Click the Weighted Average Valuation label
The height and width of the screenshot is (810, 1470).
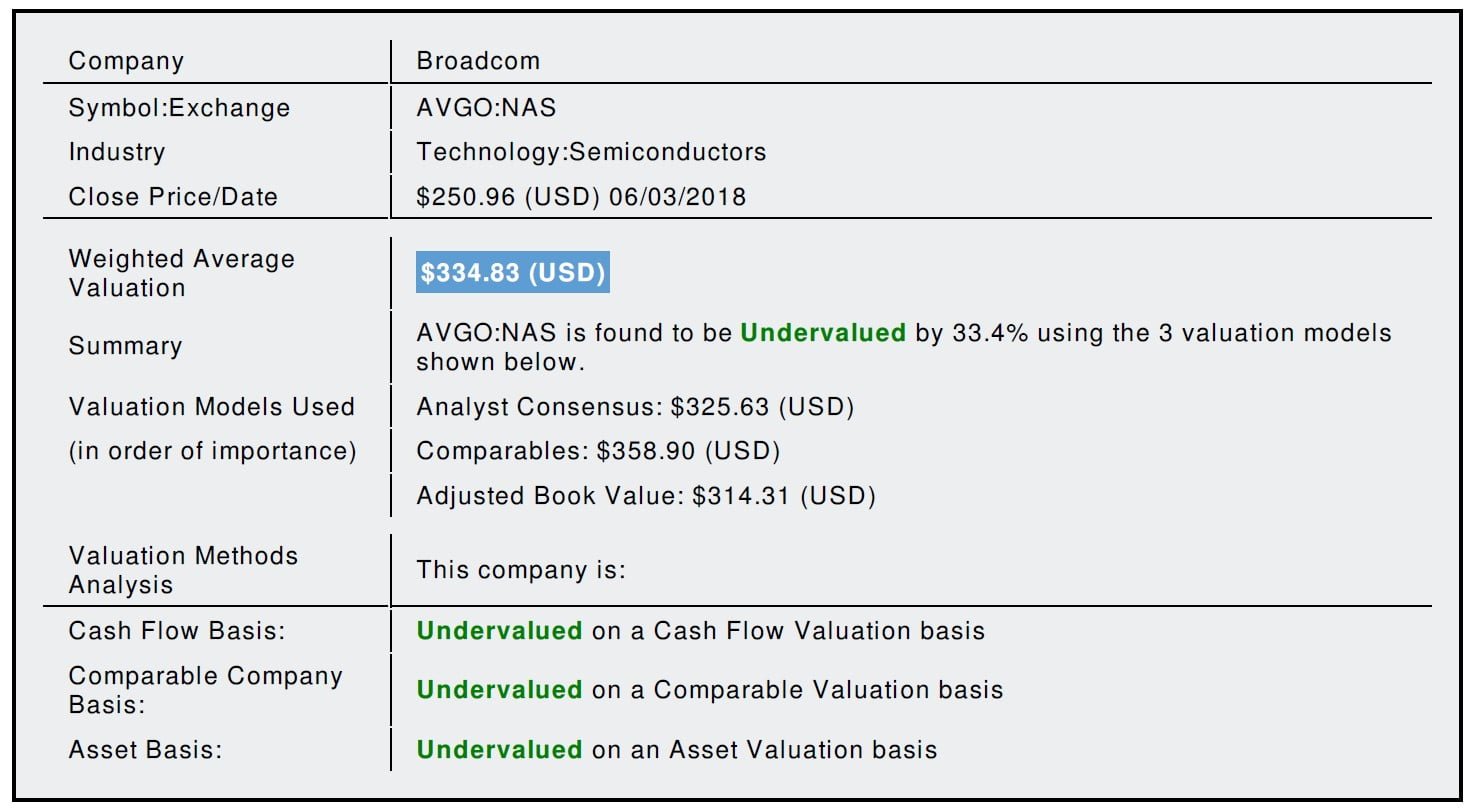click(181, 273)
